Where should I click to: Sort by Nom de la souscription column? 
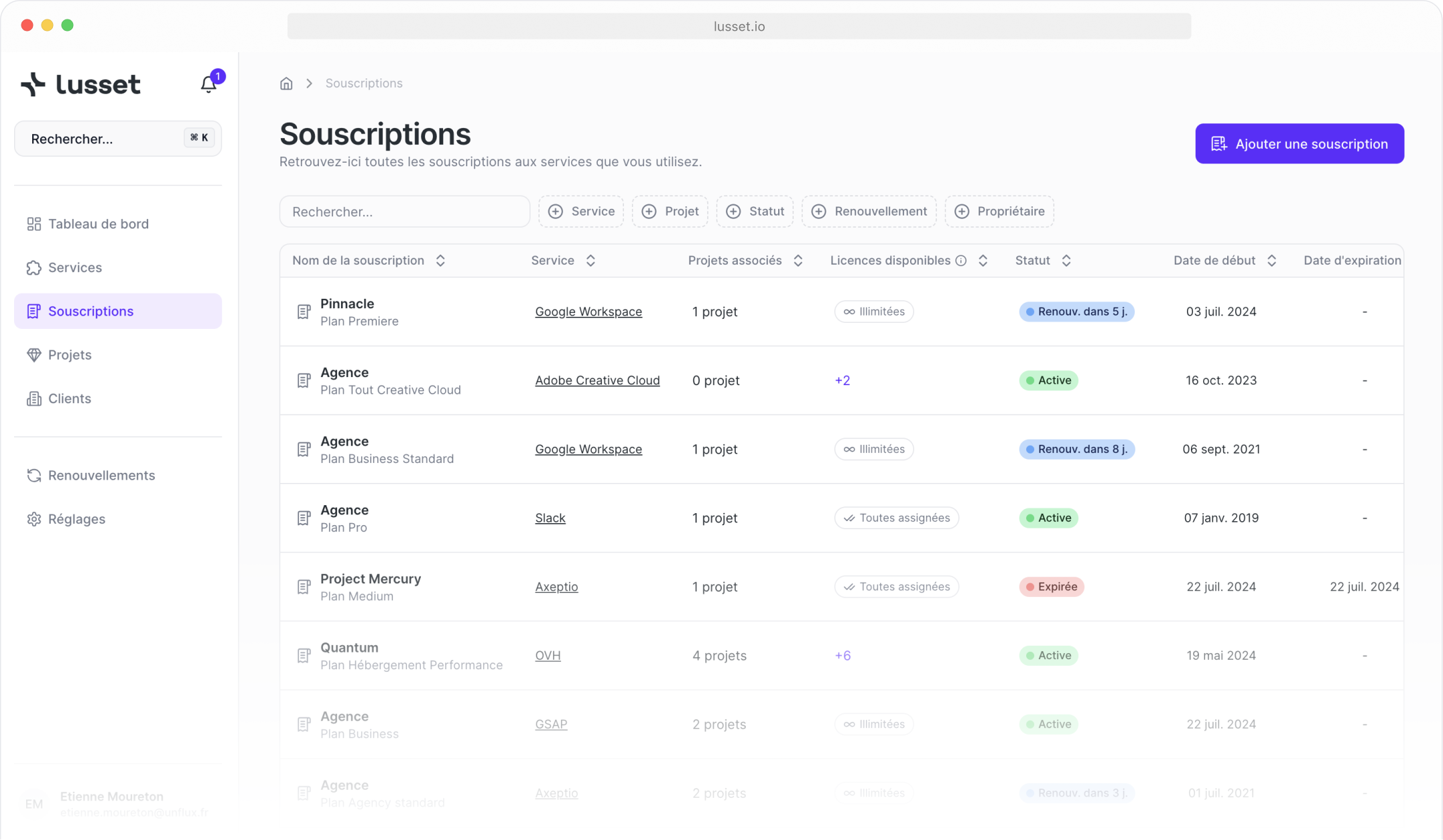[x=440, y=261]
